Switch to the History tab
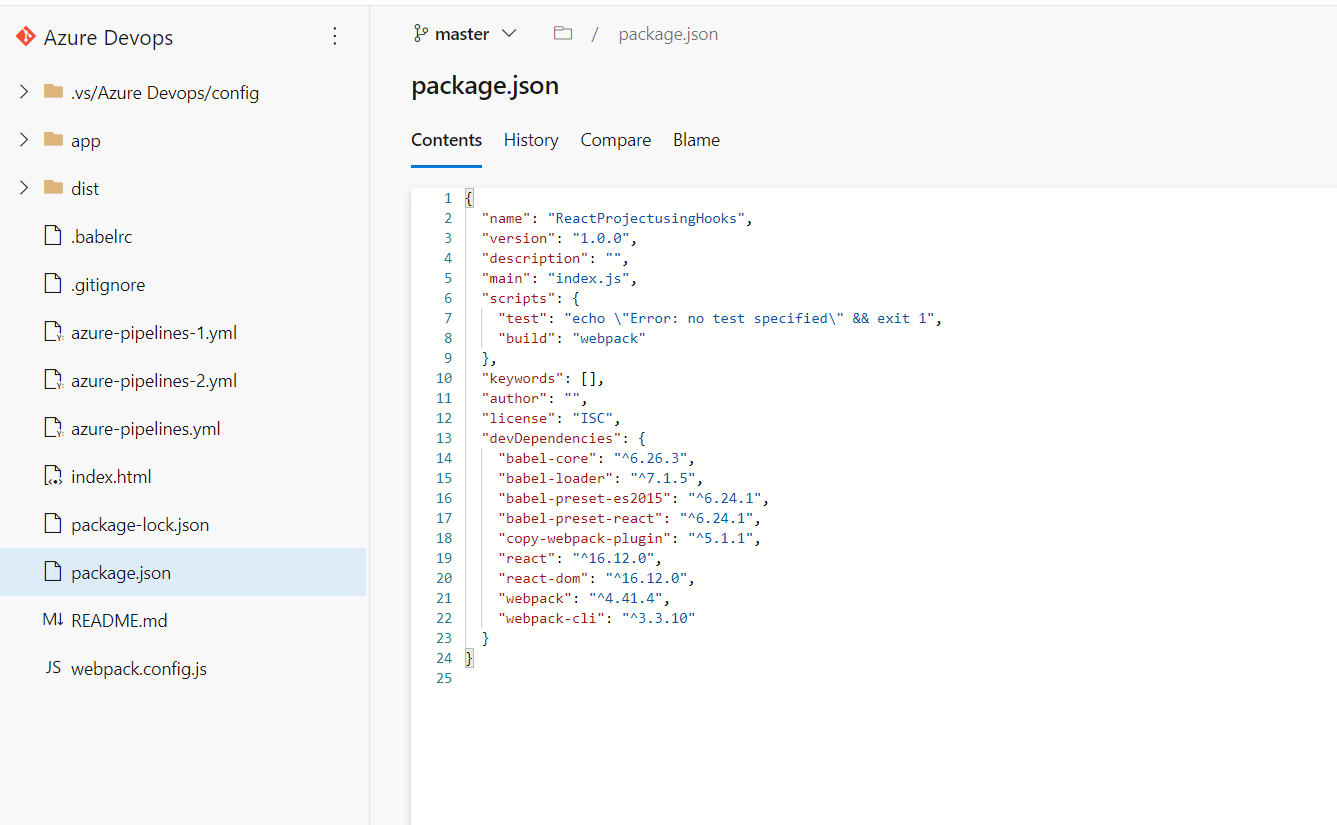This screenshot has height=825, width=1337. 530,140
